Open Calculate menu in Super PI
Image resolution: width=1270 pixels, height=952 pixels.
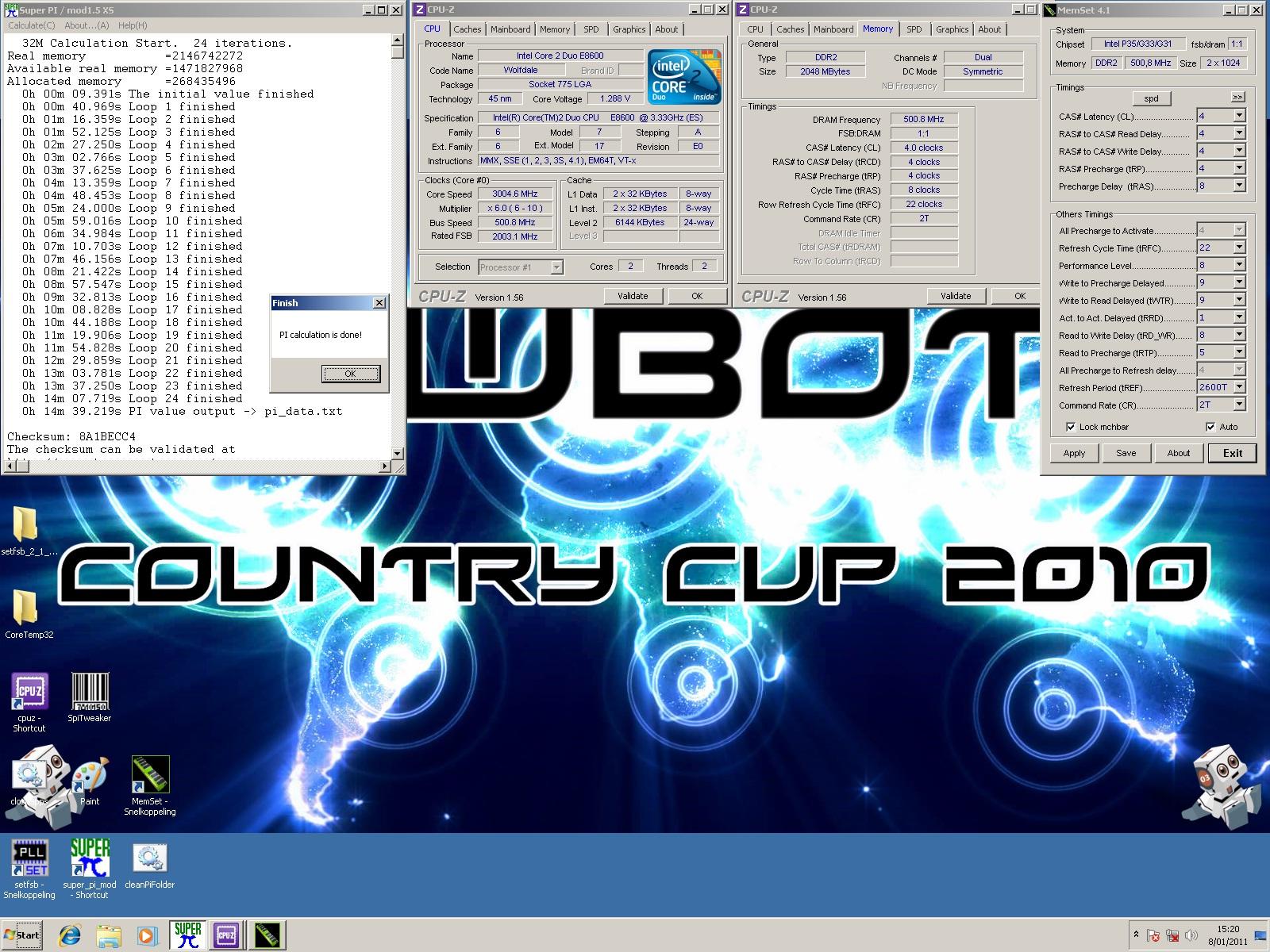pyautogui.click(x=29, y=25)
